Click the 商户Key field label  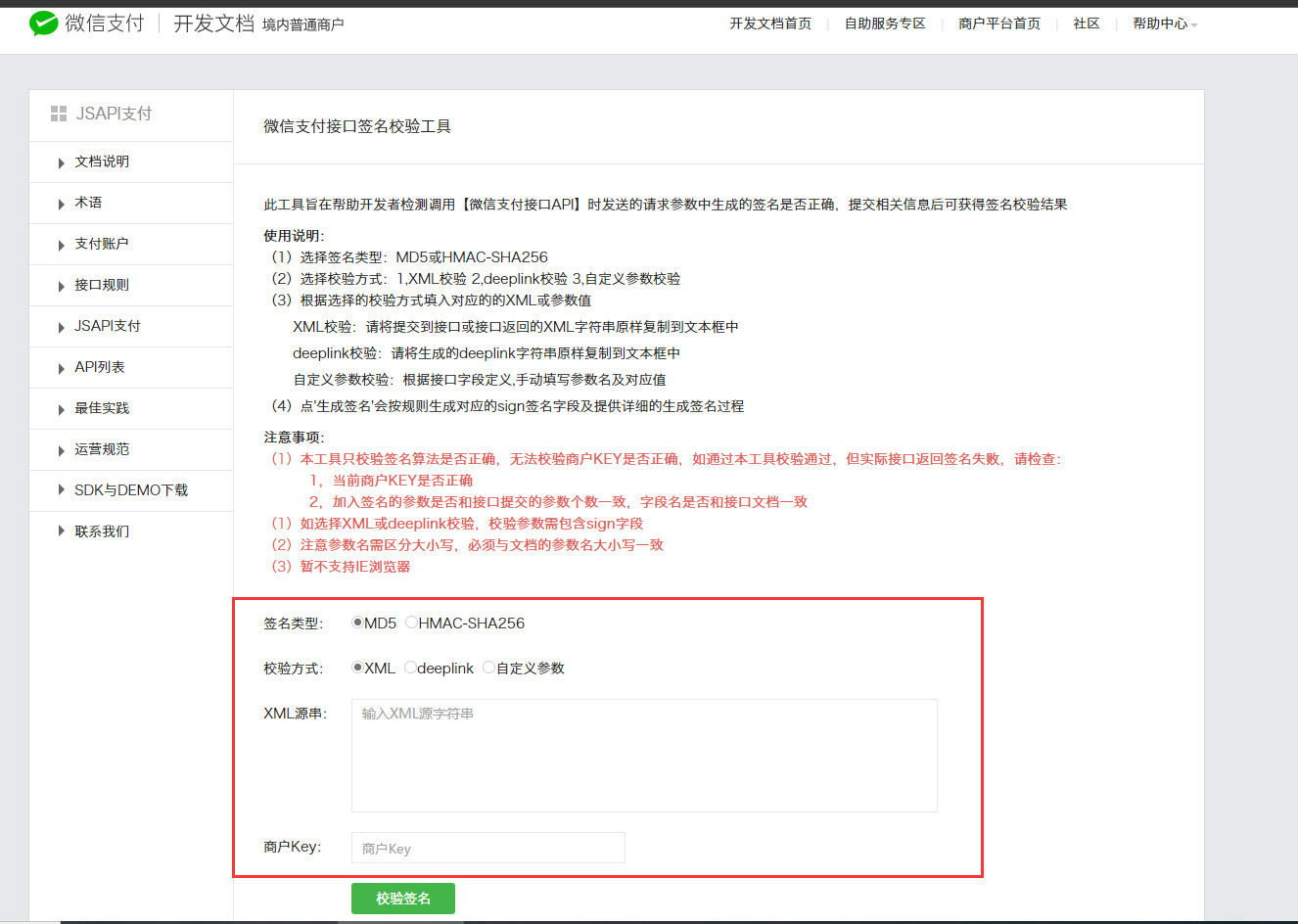point(293,847)
